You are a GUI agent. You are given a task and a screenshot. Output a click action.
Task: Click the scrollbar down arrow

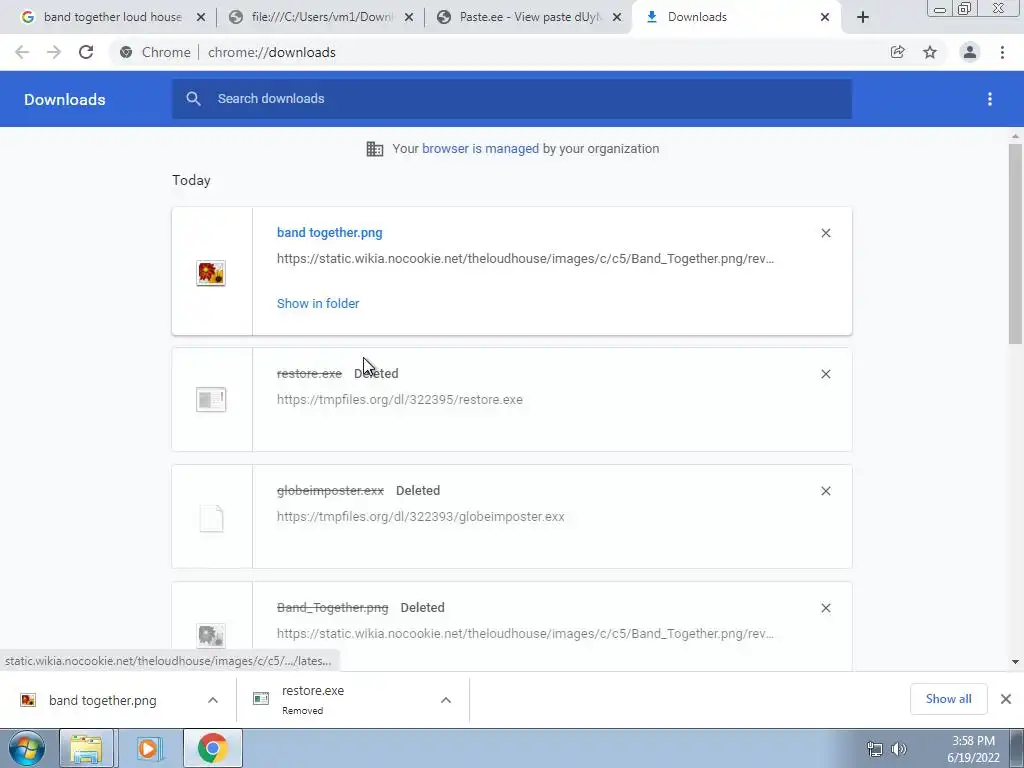coord(1015,662)
